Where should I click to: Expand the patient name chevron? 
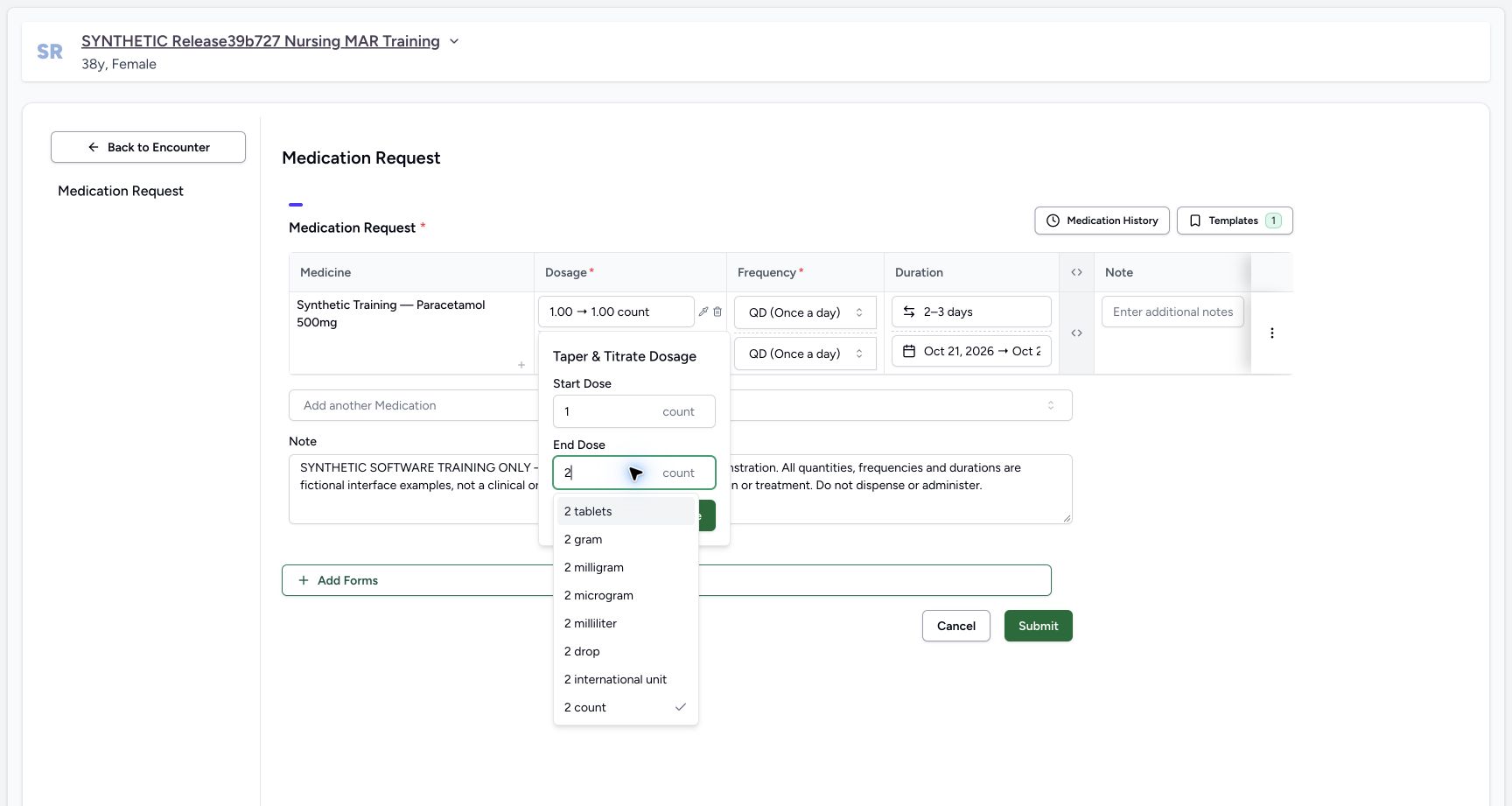[x=454, y=41]
